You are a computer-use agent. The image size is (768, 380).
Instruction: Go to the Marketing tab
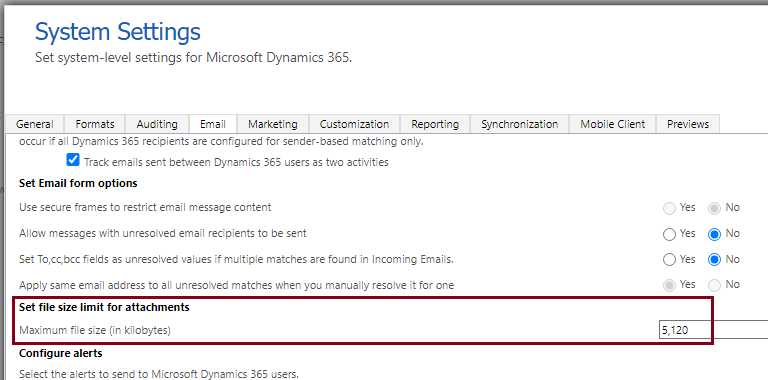coord(273,124)
